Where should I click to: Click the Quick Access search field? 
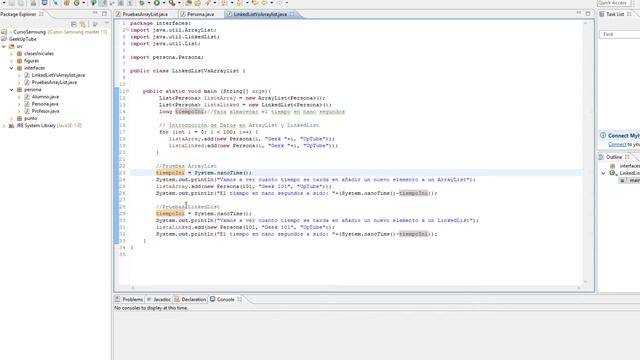point(614,3)
